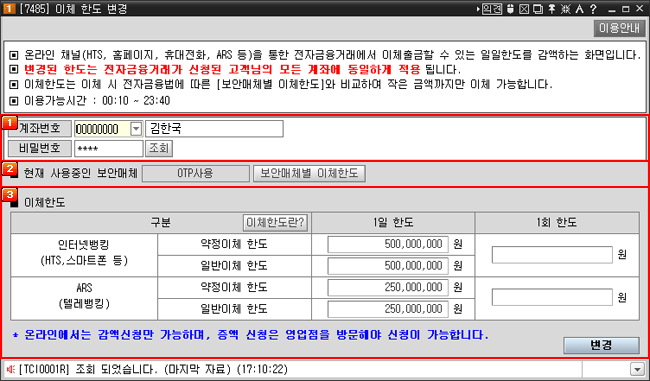
Task: Click the crossed-box icon in title bar
Action: 524,9
